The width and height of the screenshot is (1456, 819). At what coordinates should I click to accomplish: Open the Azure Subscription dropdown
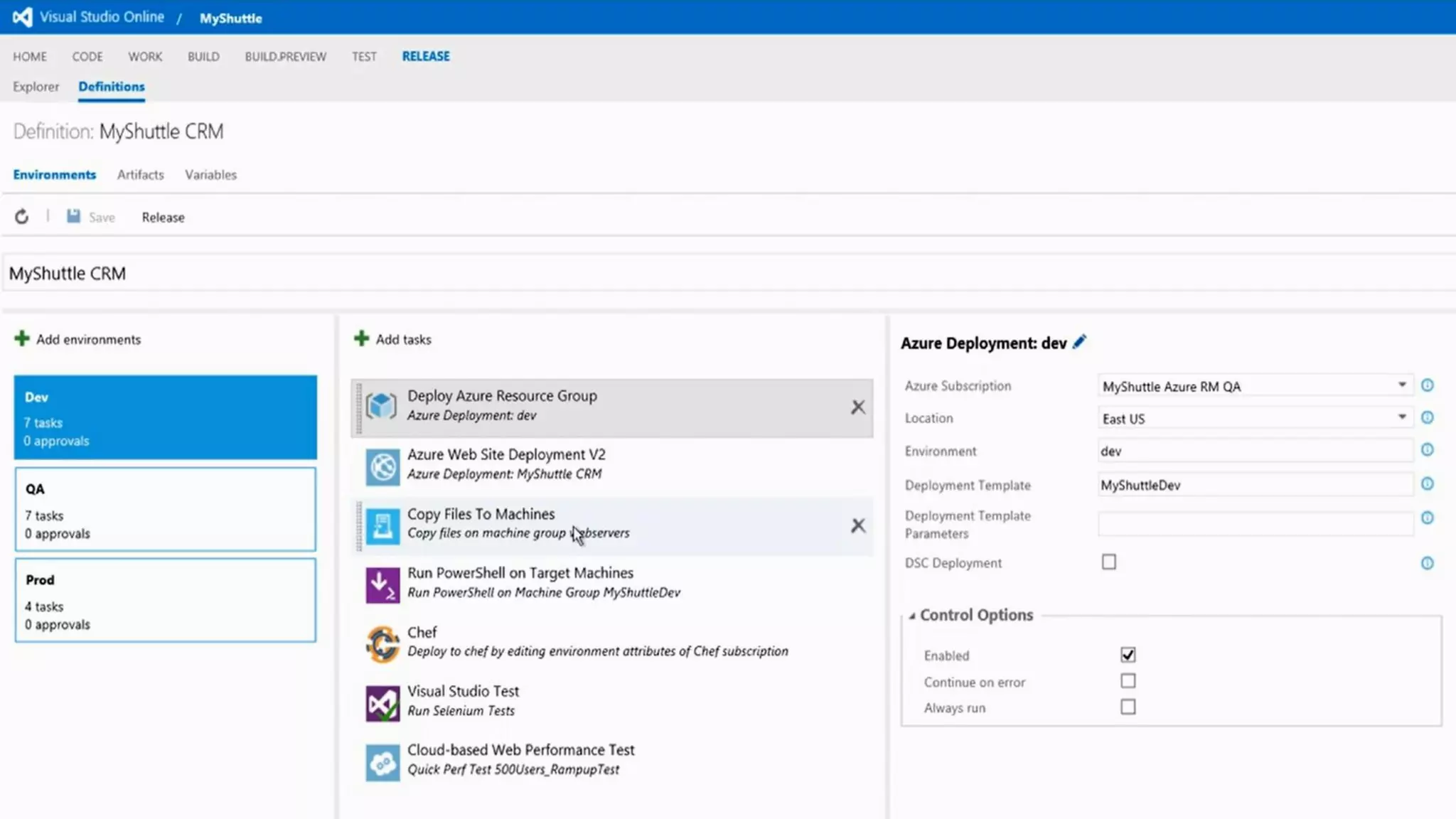pos(1401,385)
